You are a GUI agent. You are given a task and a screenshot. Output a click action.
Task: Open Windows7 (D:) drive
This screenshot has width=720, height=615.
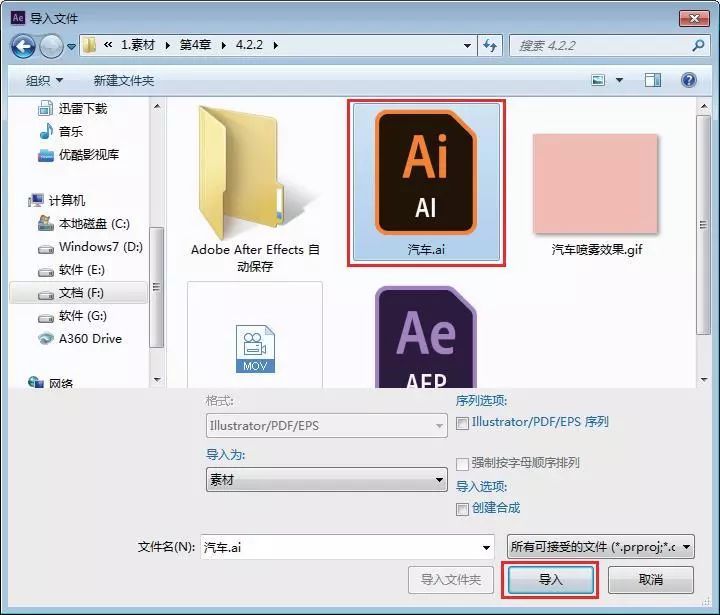[90, 247]
